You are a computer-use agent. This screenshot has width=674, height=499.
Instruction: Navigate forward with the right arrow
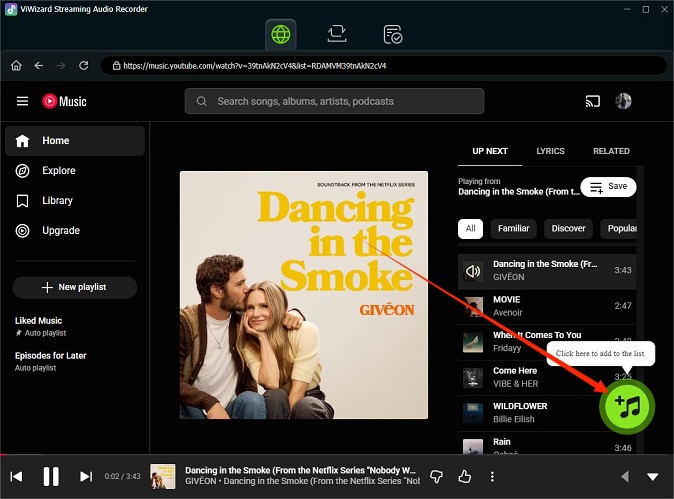61,66
